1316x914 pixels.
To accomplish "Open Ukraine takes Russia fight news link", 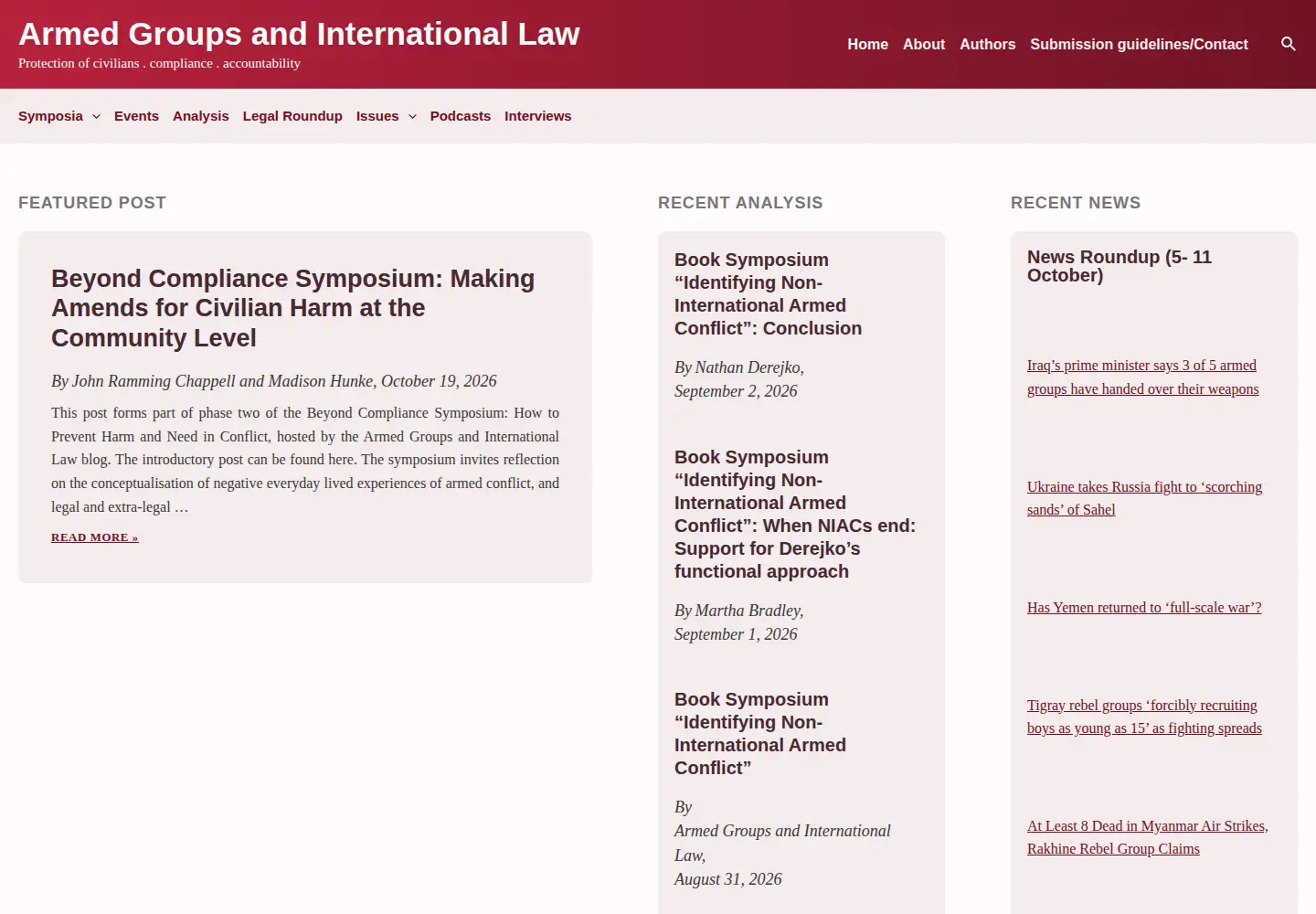I will [x=1144, y=498].
